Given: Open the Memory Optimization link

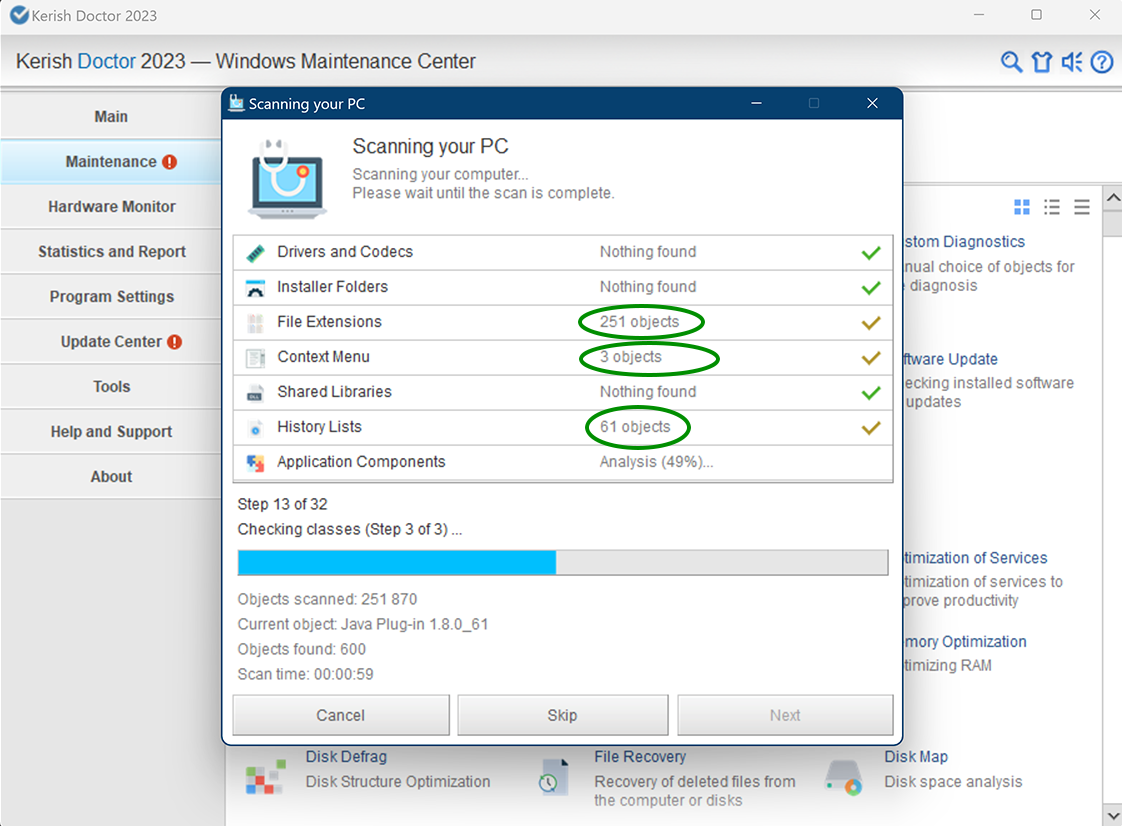Looking at the screenshot, I should point(965,641).
